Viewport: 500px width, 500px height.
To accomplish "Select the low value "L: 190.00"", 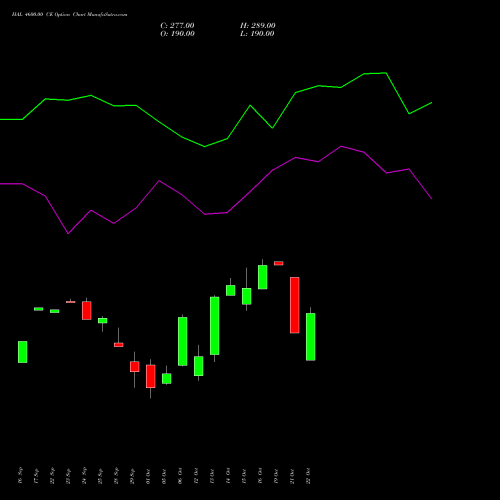I will pos(257,34).
